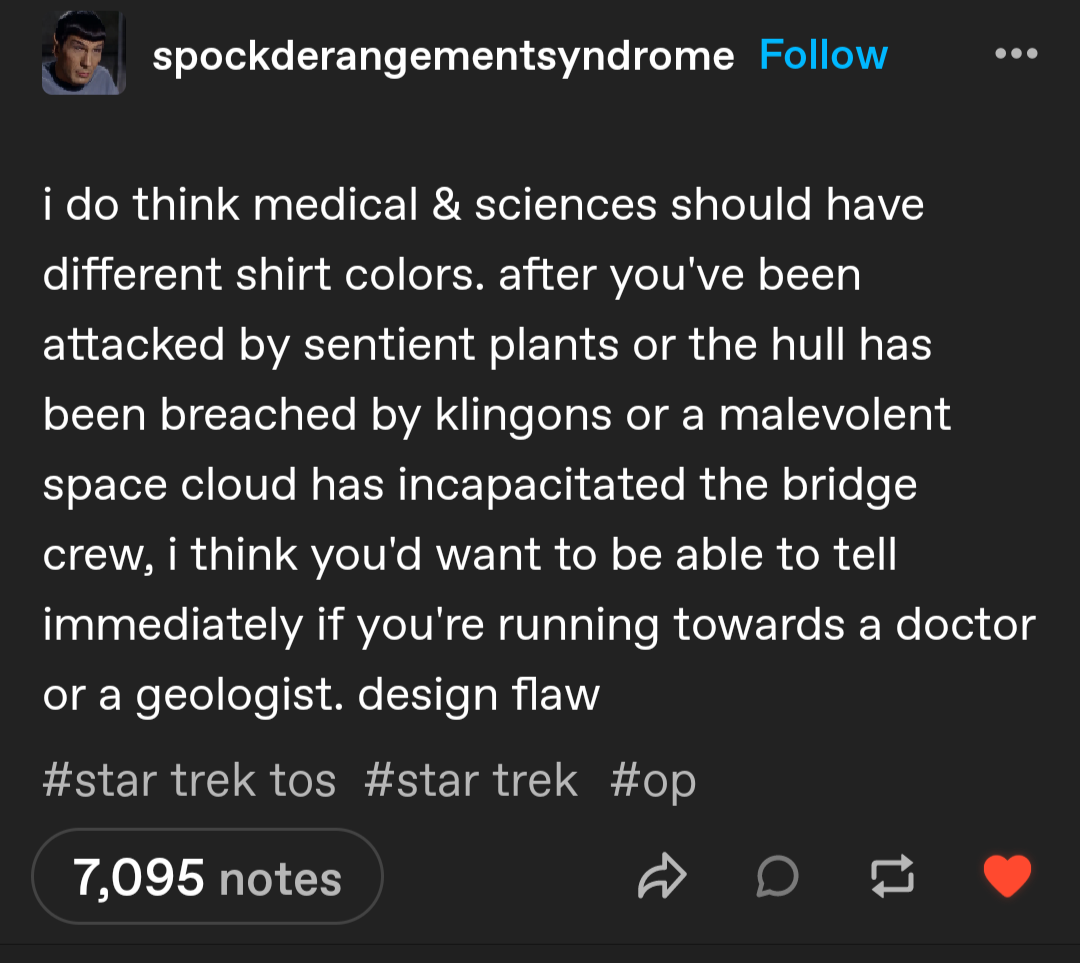Follow spockderangementsyndrome
The height and width of the screenshot is (963, 1080).
(823, 55)
